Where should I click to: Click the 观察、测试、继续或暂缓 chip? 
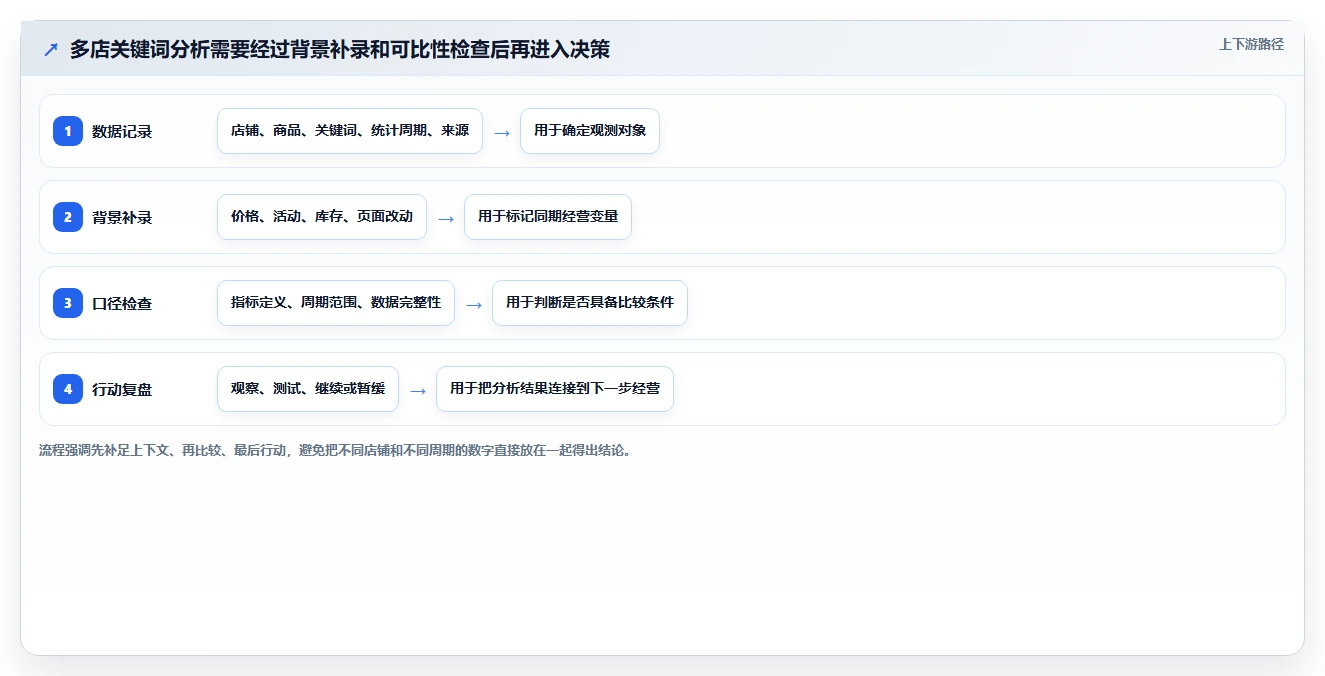308,389
